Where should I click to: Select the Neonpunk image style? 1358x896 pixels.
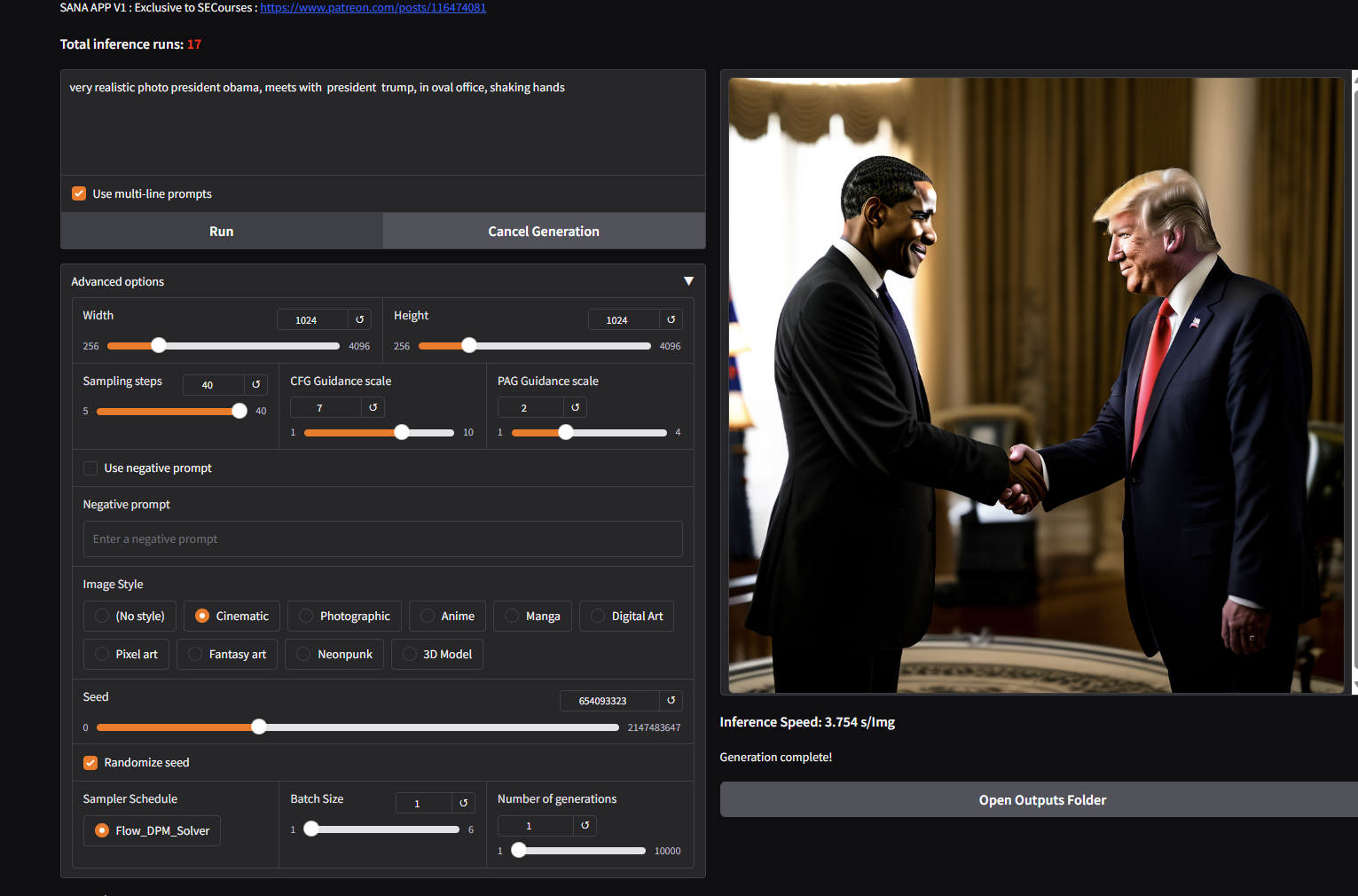click(334, 654)
